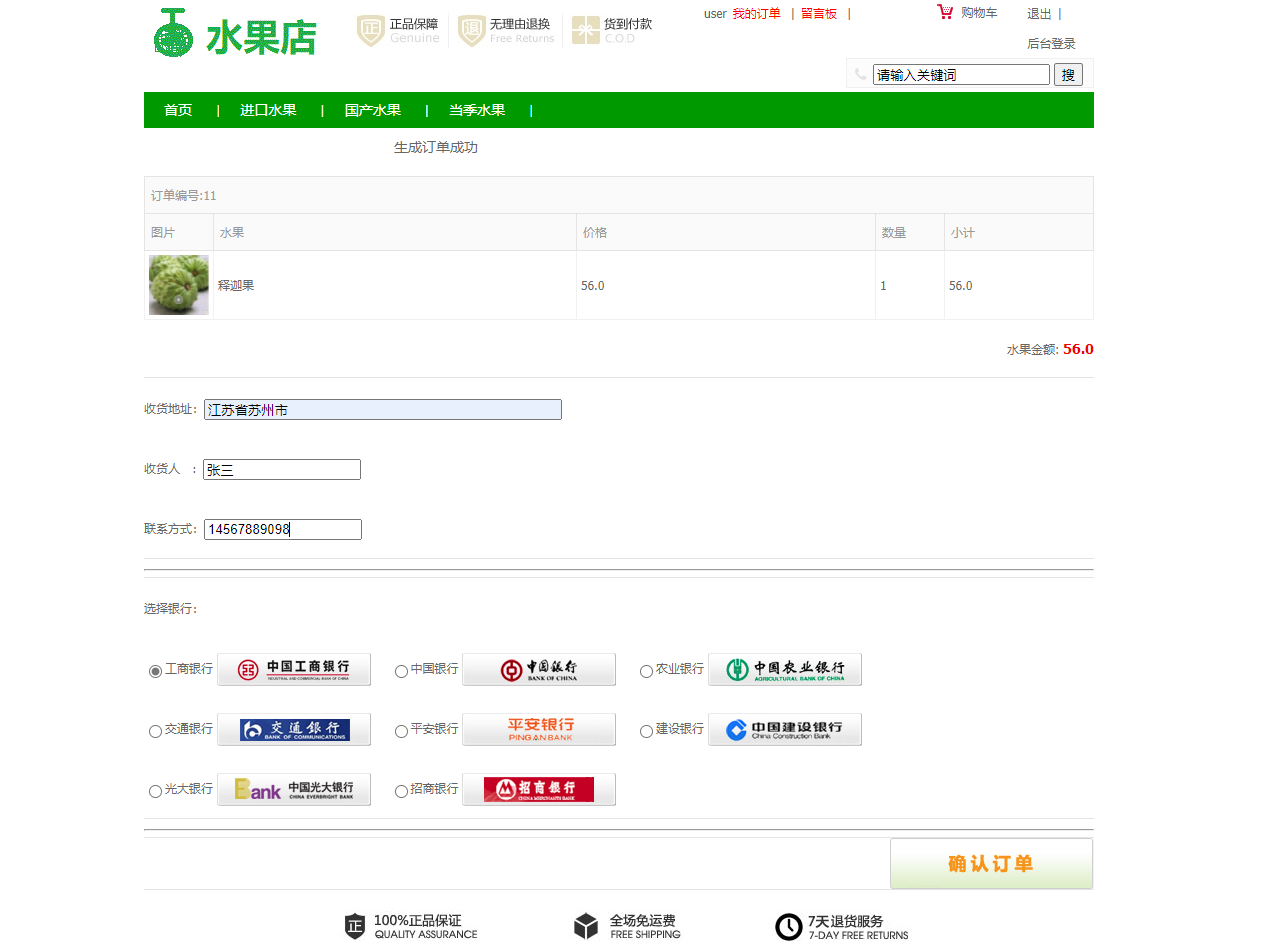The image size is (1266, 948).
Task: Open the 当季水果 menu item
Action: (x=477, y=110)
